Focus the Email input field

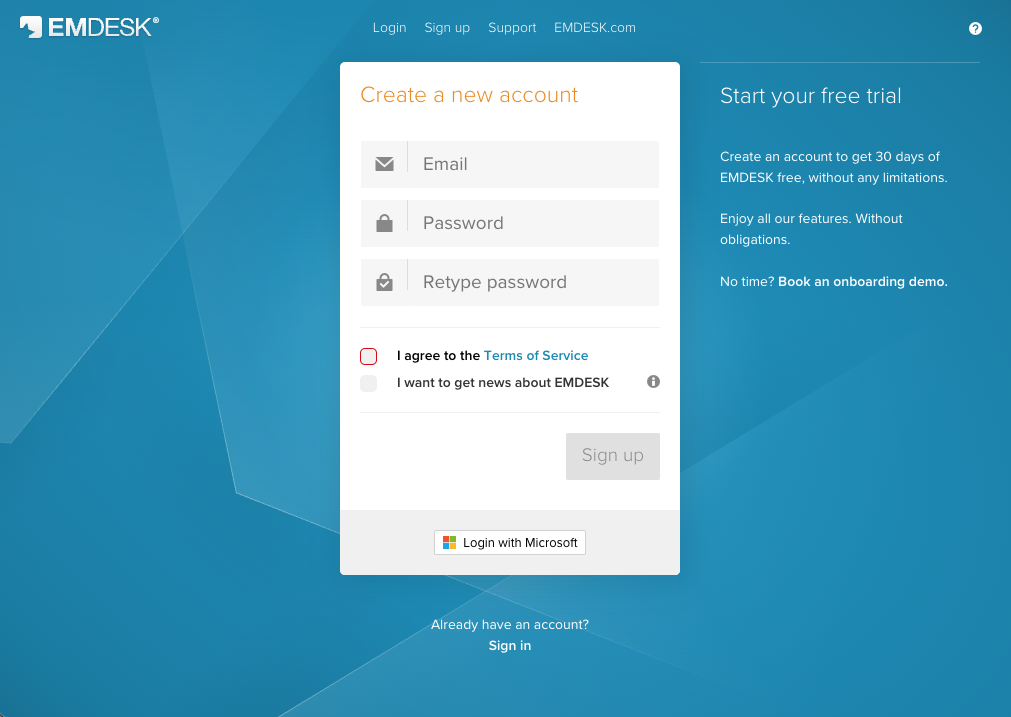pyautogui.click(x=509, y=164)
